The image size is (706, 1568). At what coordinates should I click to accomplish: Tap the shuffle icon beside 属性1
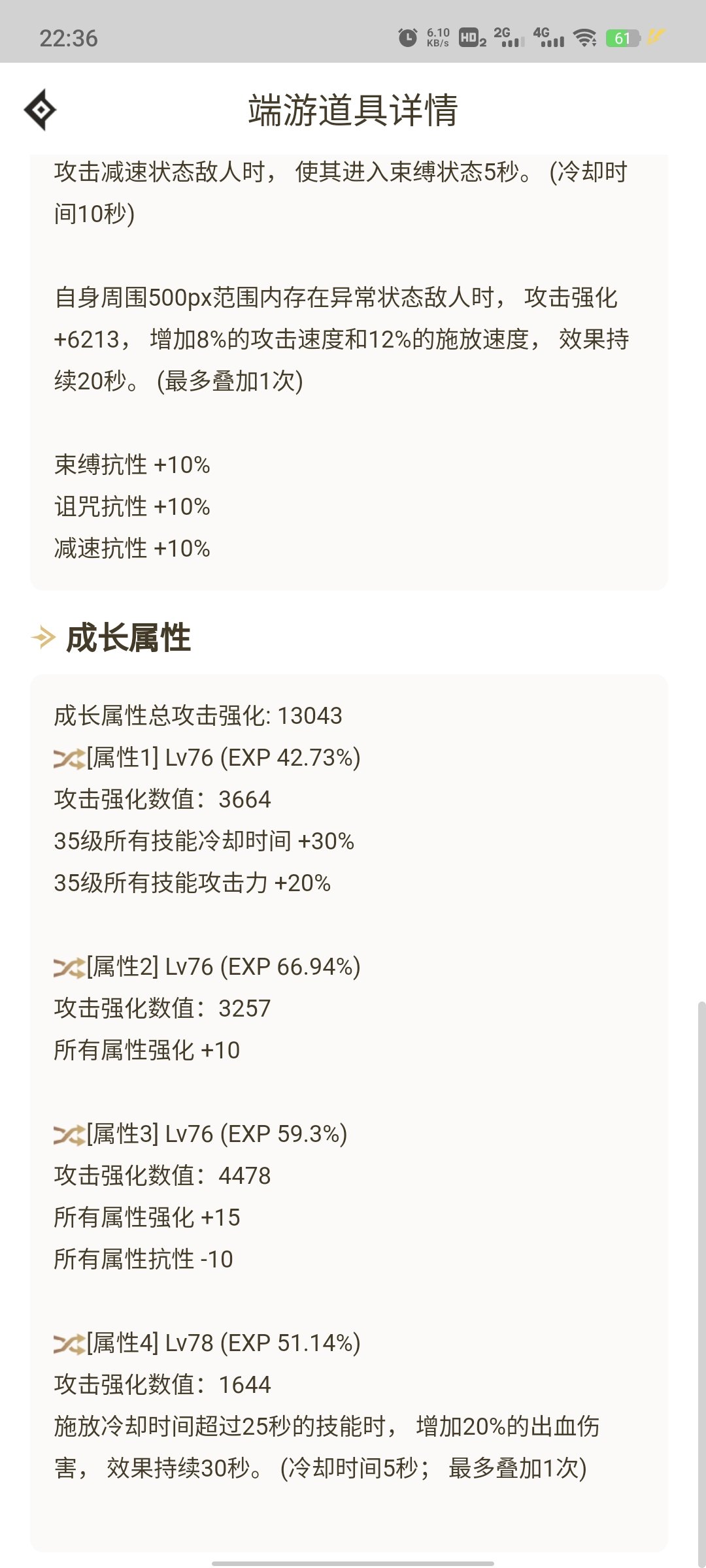point(69,759)
